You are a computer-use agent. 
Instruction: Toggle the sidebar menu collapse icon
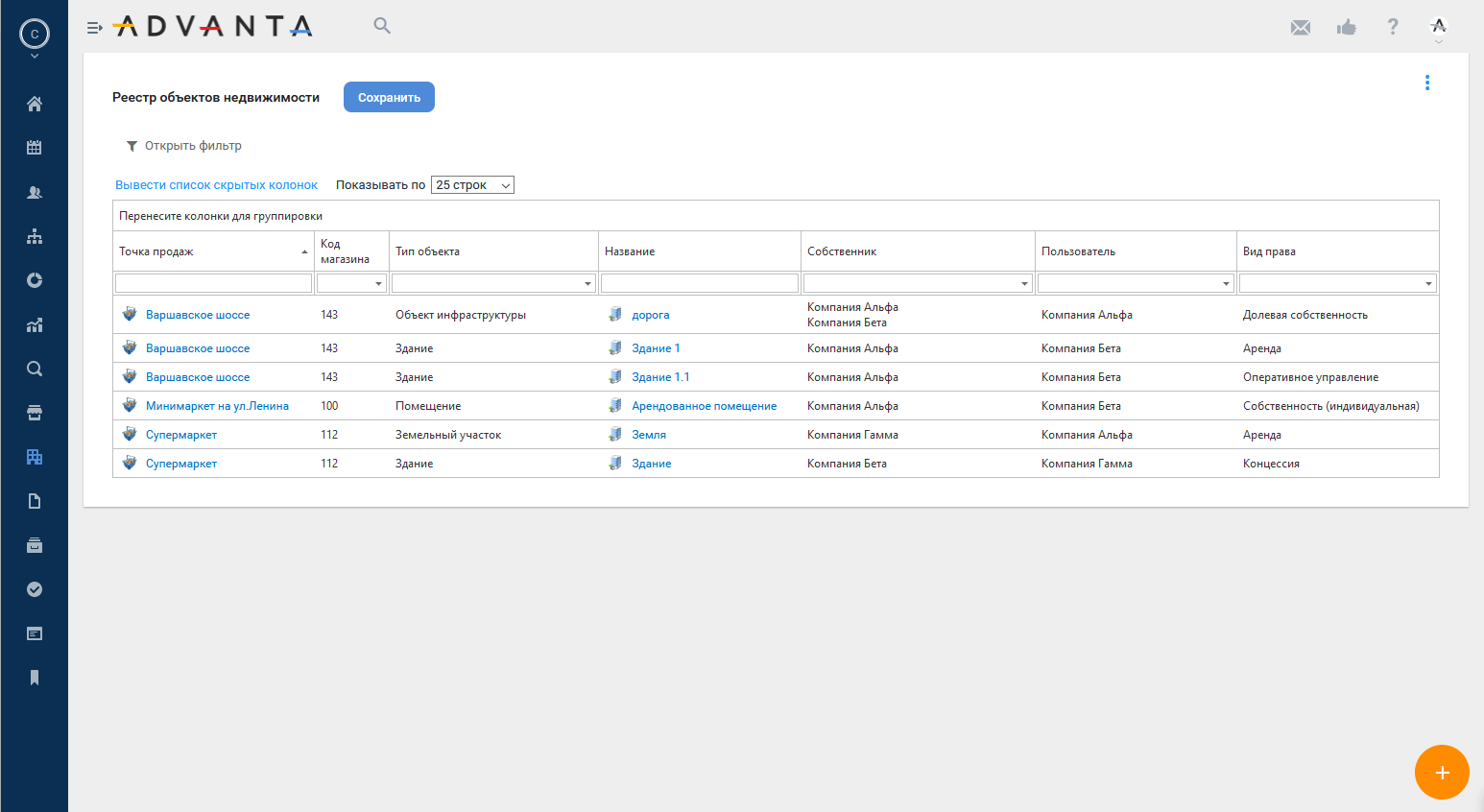94,28
